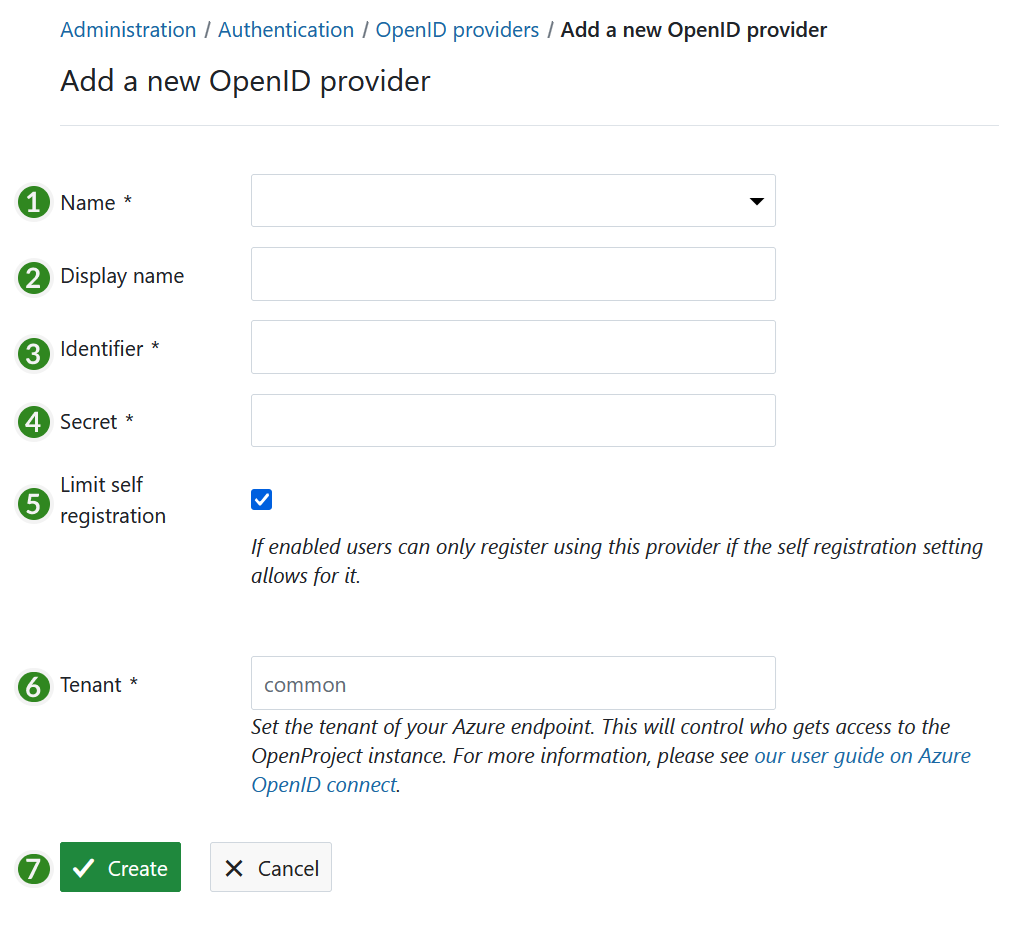
Task: Click the green number 5 badge
Action: (x=34, y=503)
